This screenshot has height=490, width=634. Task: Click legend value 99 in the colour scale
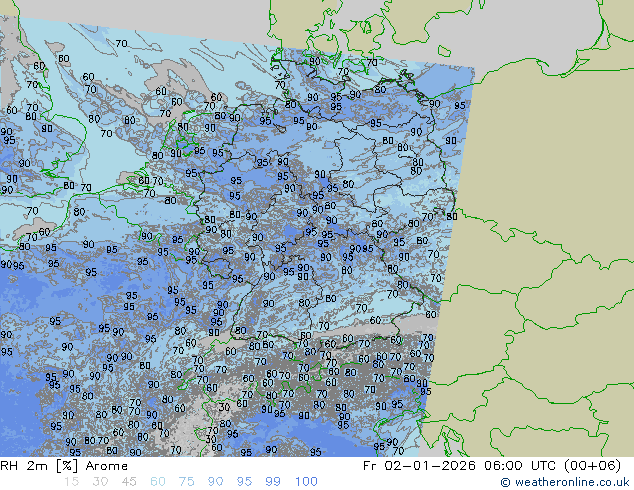[273, 482]
